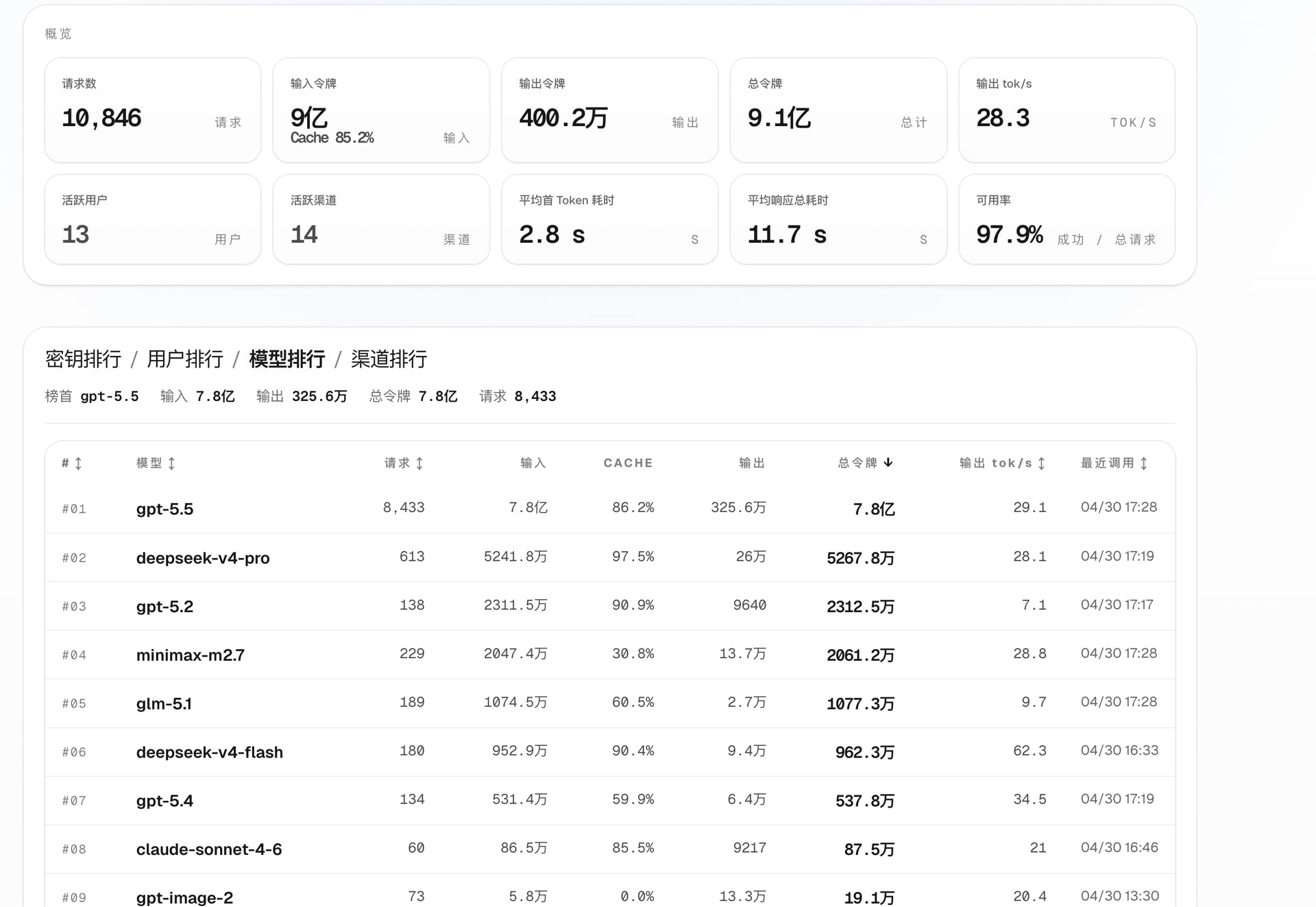Screen dimensions: 1316x907
Task: Select the 模型排行 tab
Action: point(287,359)
